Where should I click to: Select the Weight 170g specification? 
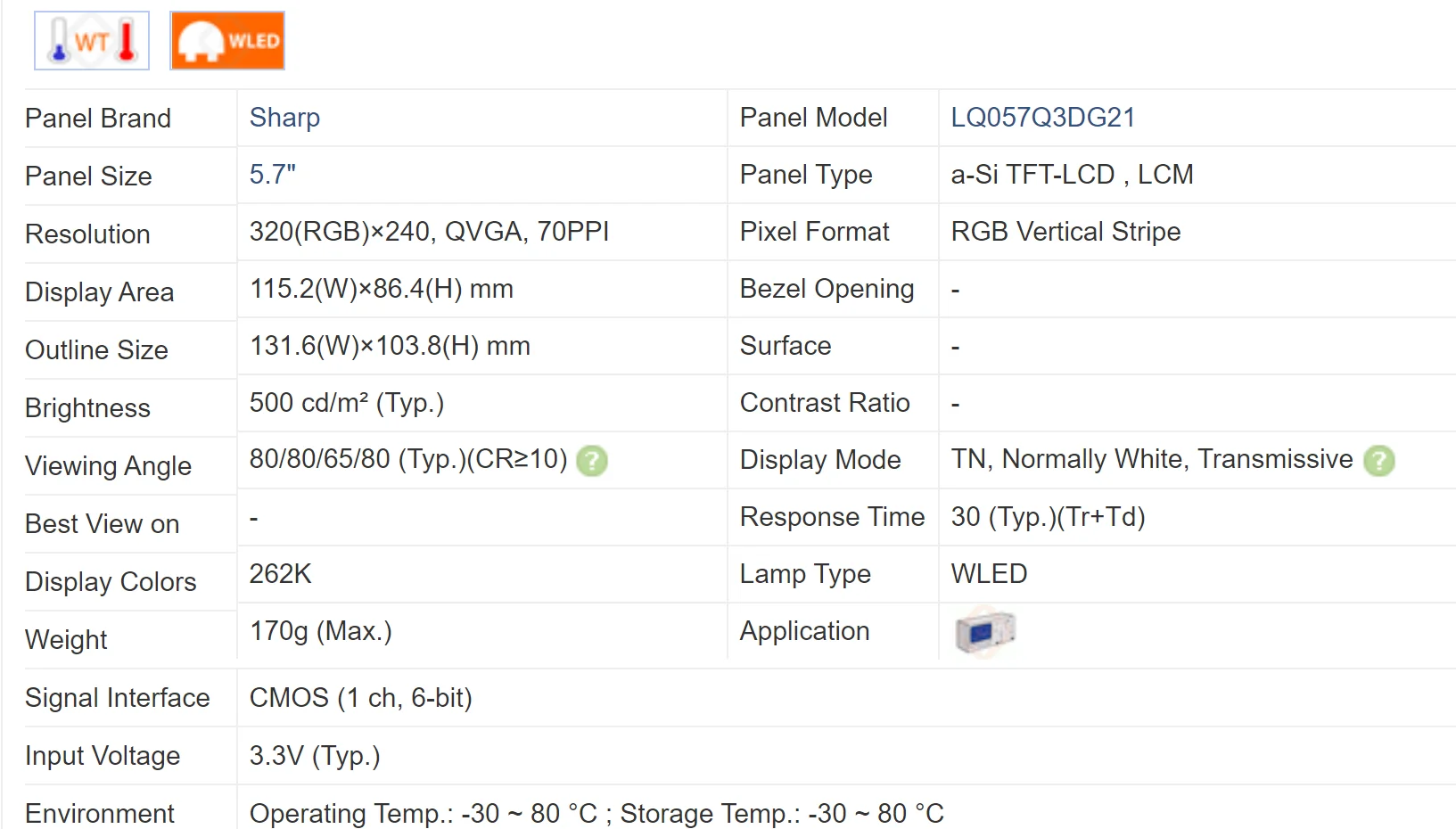pyautogui.click(x=321, y=631)
